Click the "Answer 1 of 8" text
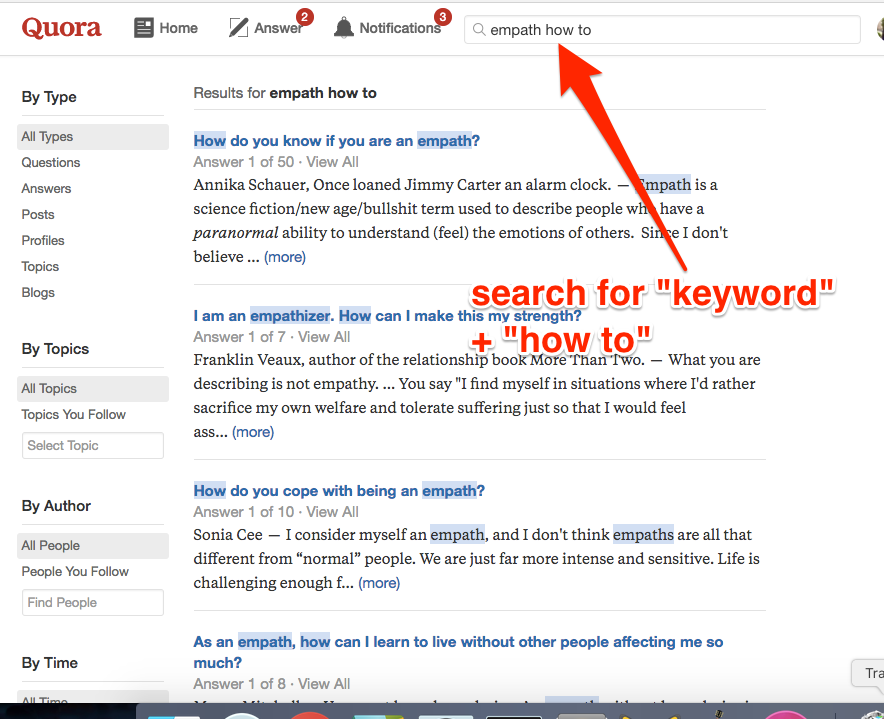Viewport: 884px width, 719px height. click(x=240, y=683)
